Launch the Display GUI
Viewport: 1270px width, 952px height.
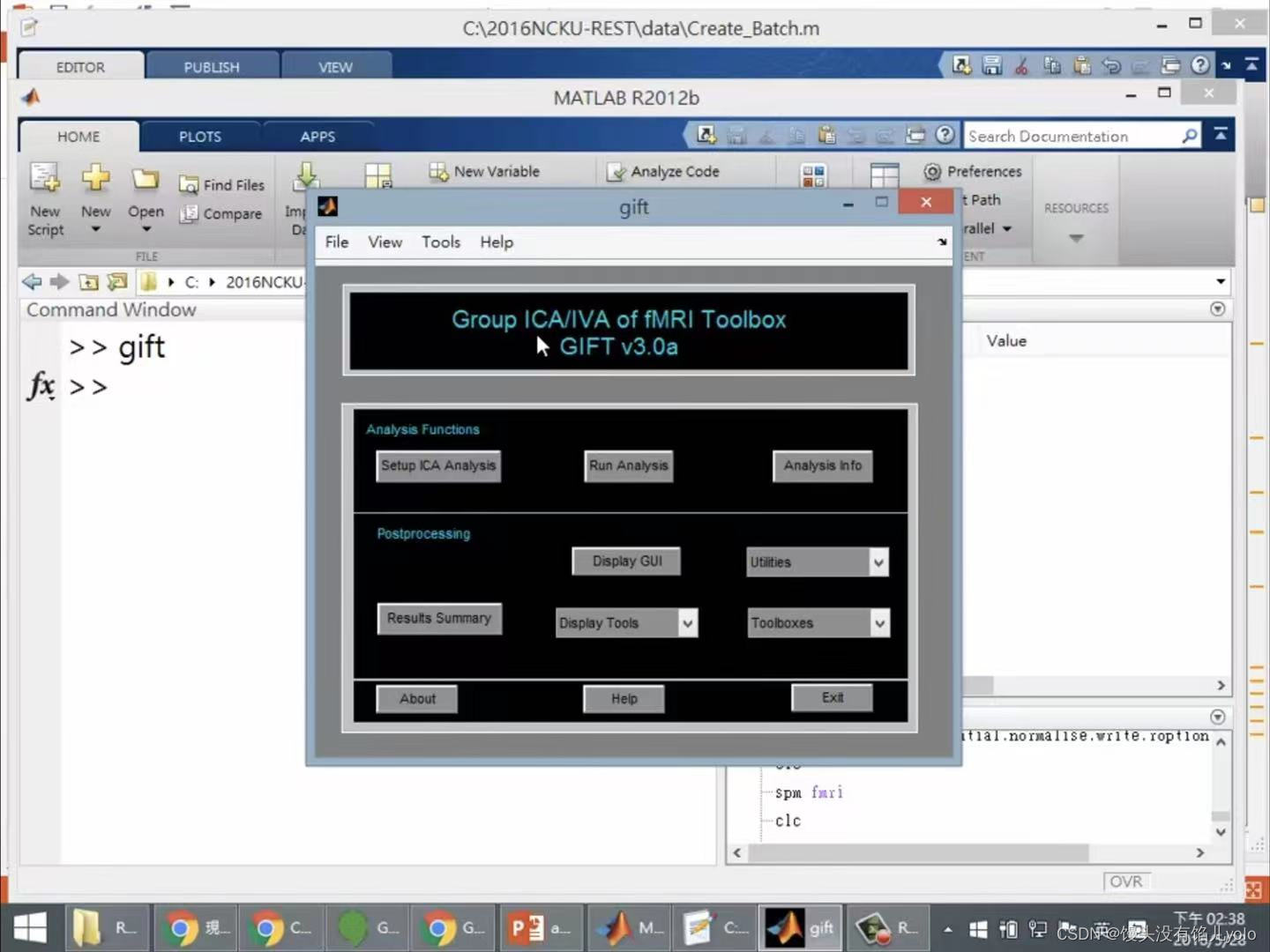[627, 562]
